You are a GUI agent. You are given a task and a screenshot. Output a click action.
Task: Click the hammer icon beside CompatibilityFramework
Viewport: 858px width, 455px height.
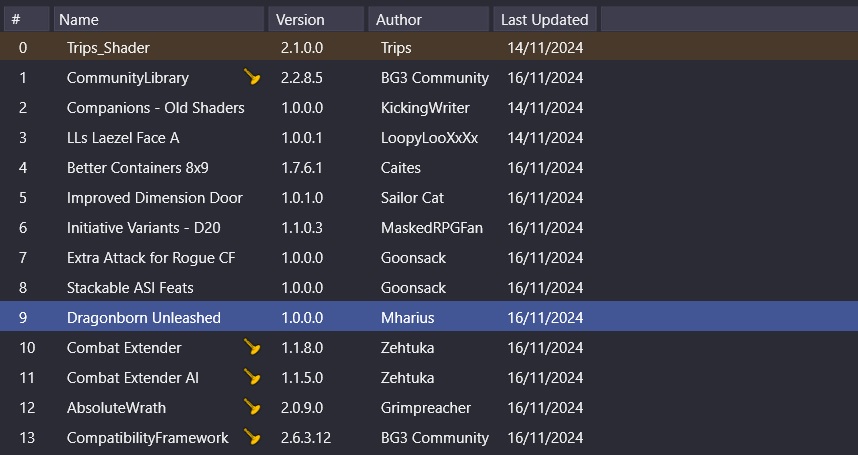point(253,438)
